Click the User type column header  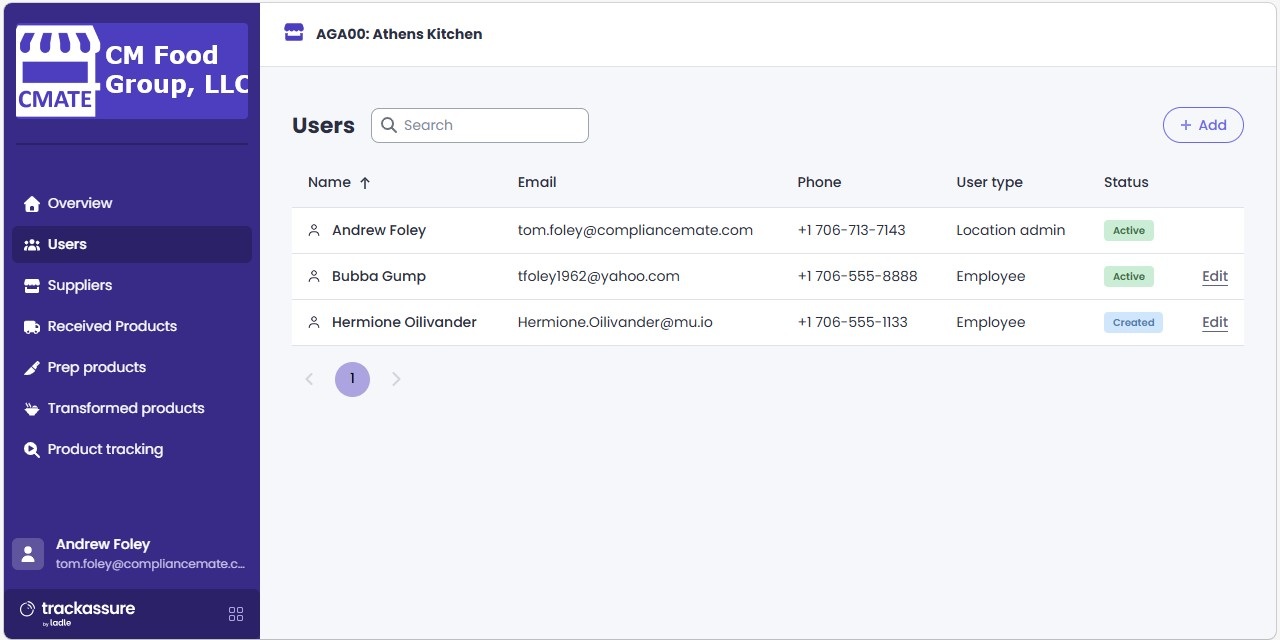pos(989,182)
